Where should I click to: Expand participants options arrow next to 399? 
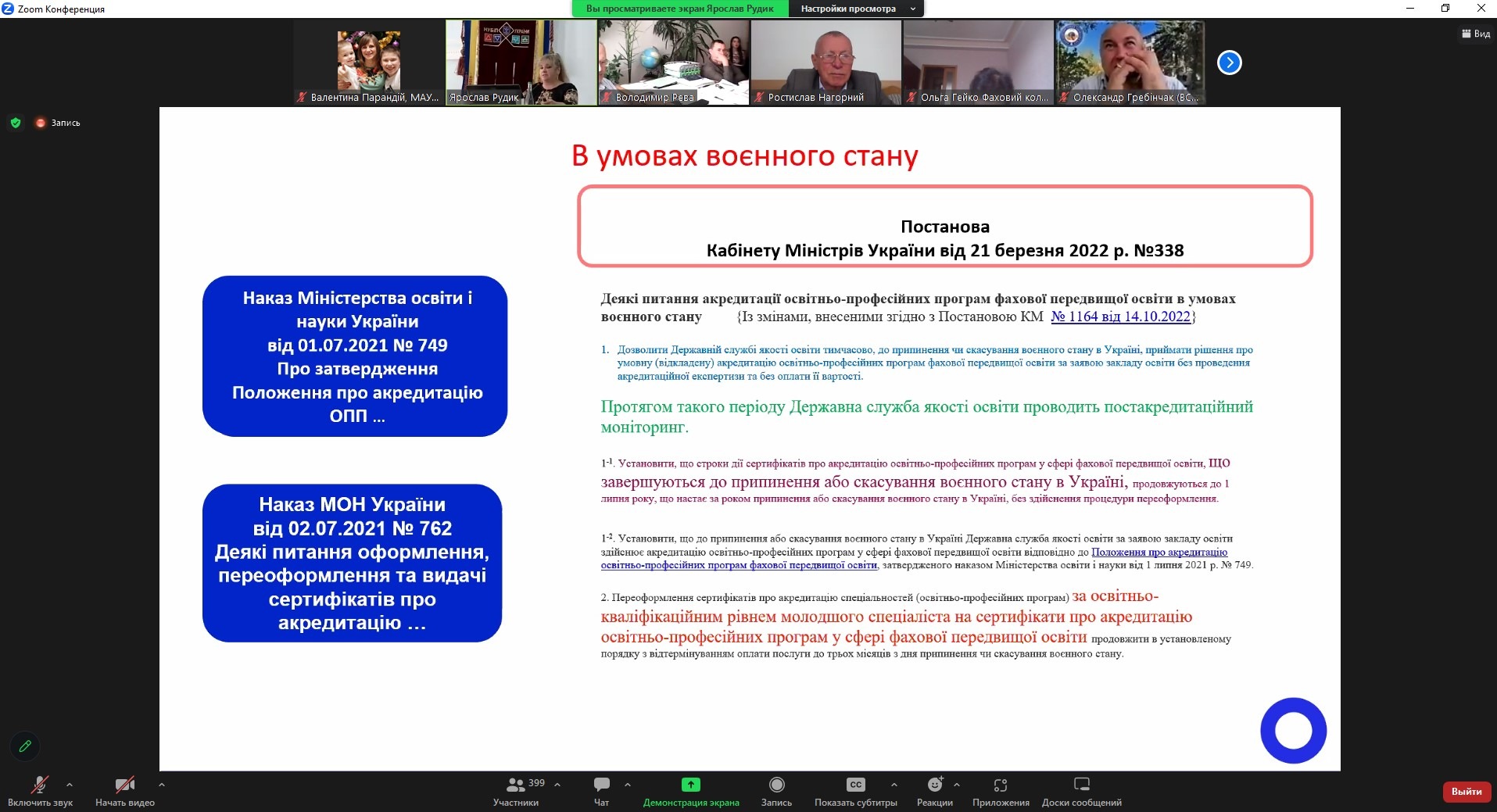coord(557,784)
